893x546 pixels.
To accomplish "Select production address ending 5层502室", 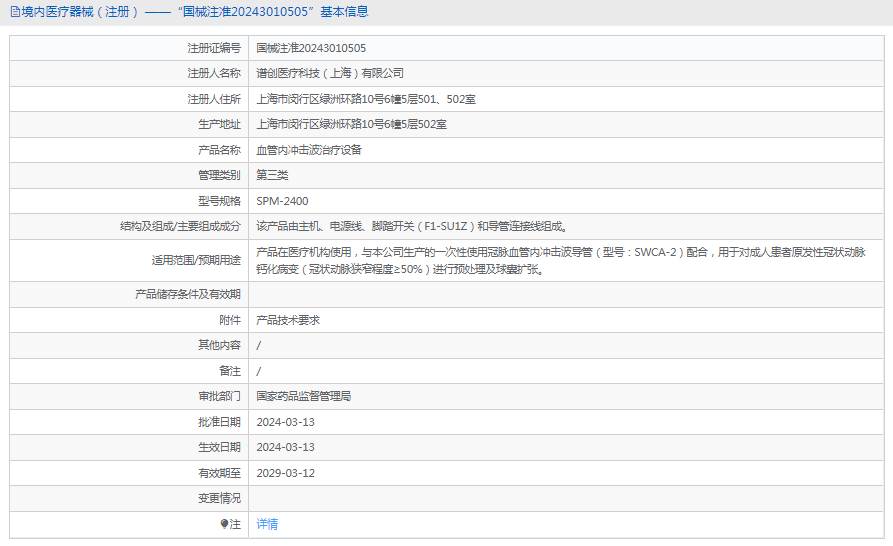I will pos(351,124).
